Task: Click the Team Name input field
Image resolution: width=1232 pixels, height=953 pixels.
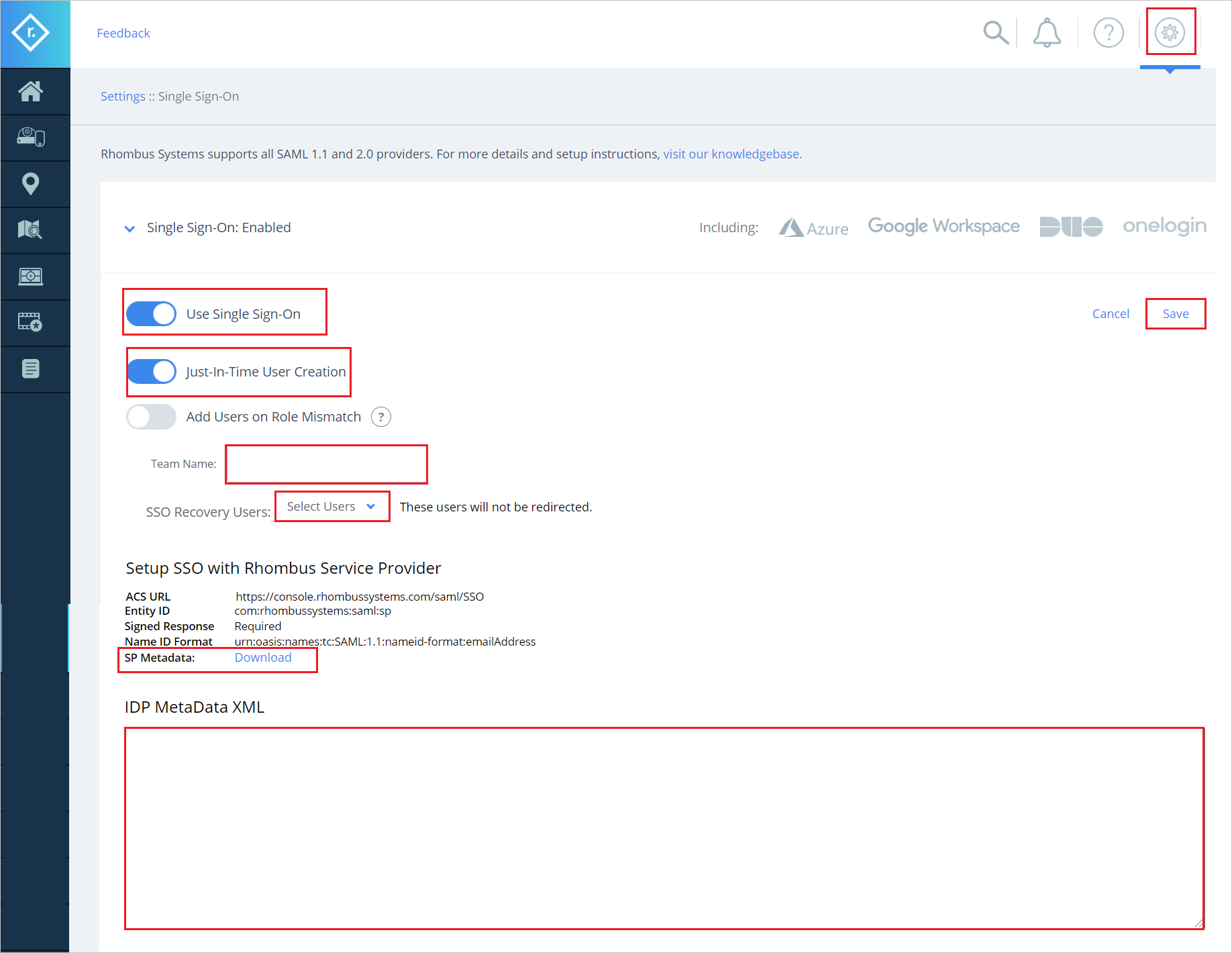Action: [x=327, y=464]
